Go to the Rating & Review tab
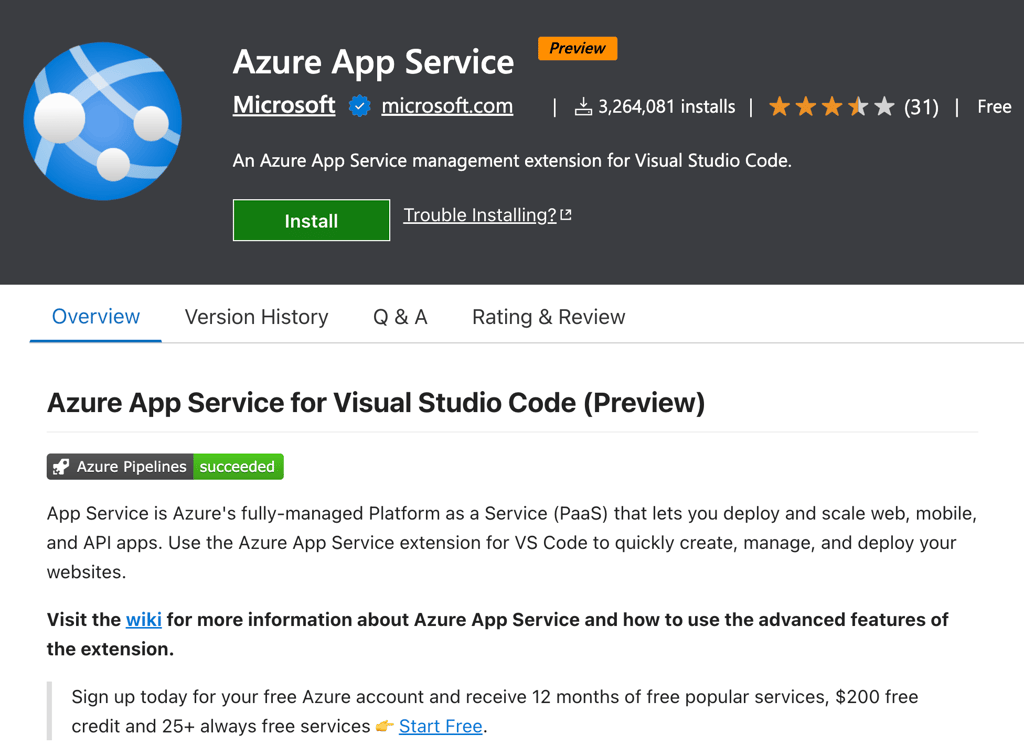The width and height of the screenshot is (1024, 756). click(549, 317)
